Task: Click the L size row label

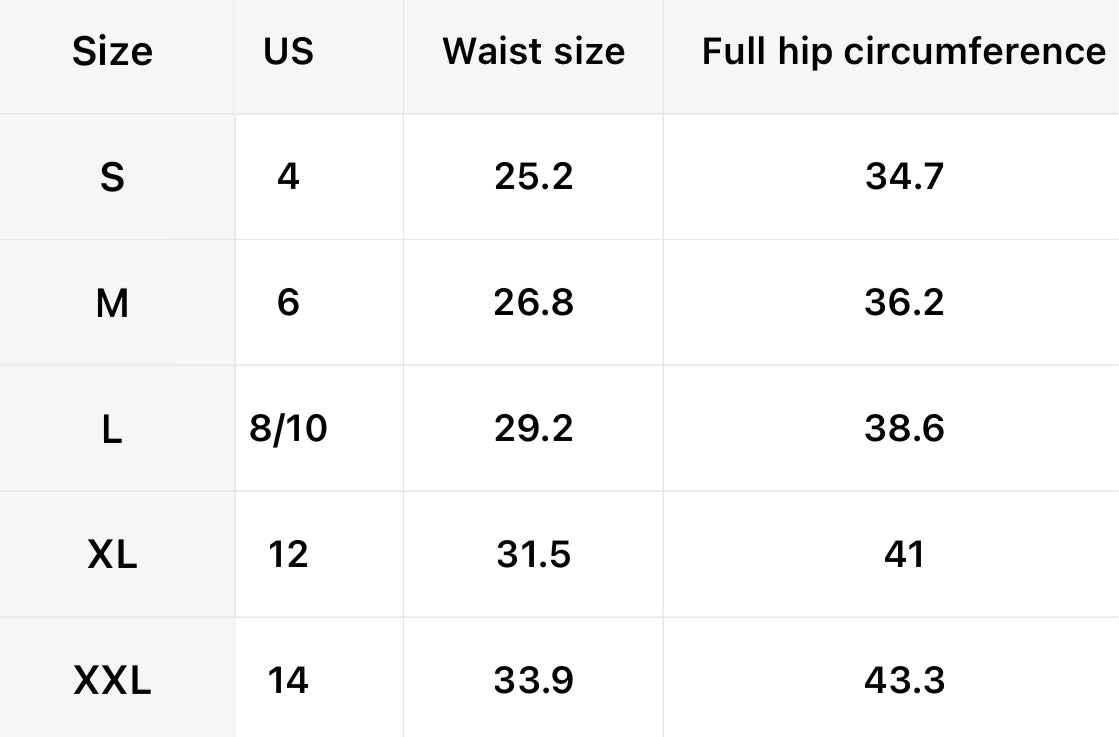Action: (x=112, y=429)
